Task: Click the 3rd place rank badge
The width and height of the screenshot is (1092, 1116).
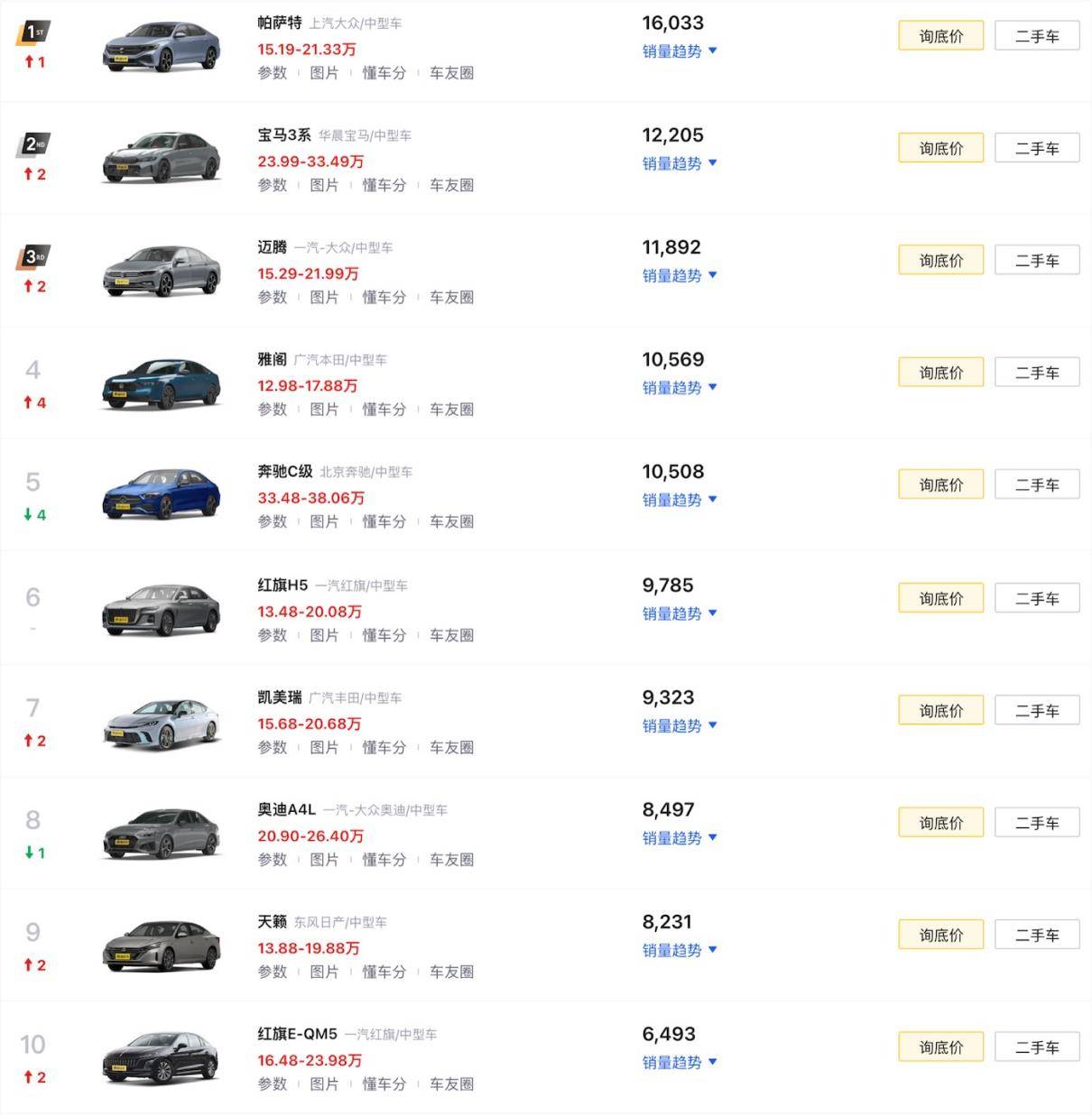Action: (x=33, y=257)
